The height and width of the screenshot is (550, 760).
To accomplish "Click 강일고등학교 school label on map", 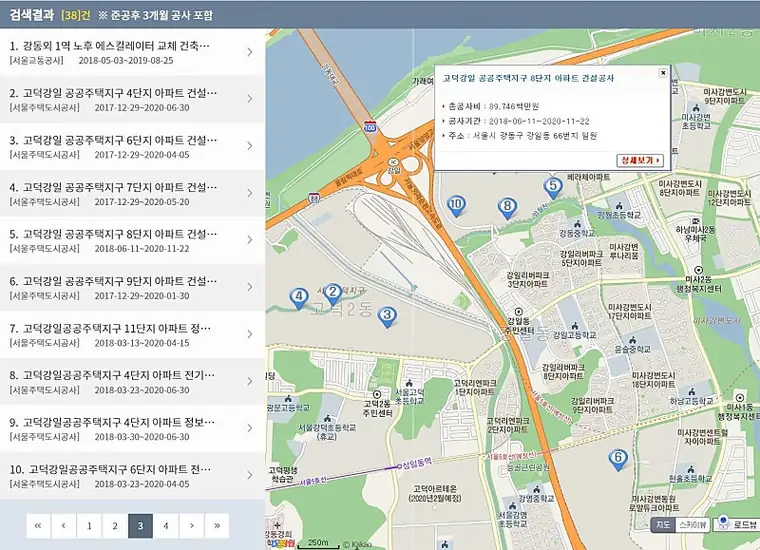I will 574,335.
